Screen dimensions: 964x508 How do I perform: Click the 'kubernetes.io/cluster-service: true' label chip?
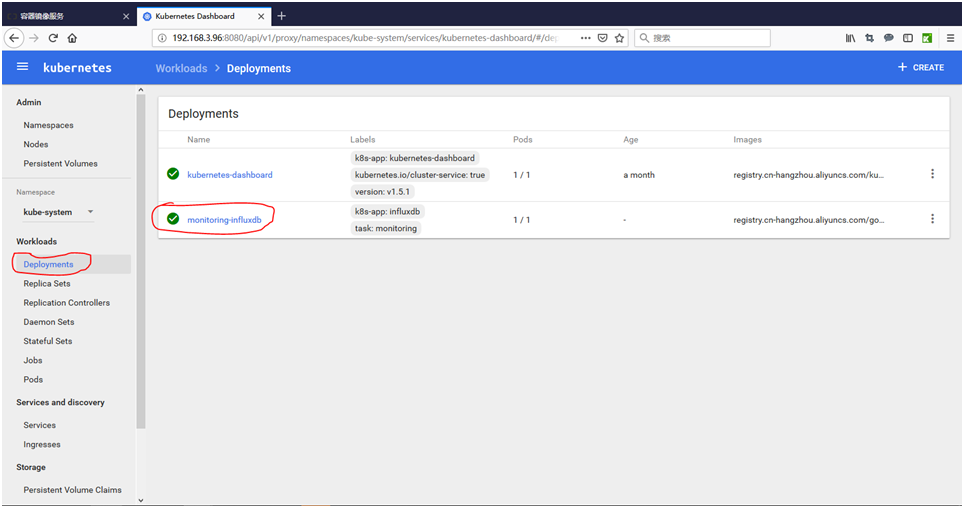[420, 175]
